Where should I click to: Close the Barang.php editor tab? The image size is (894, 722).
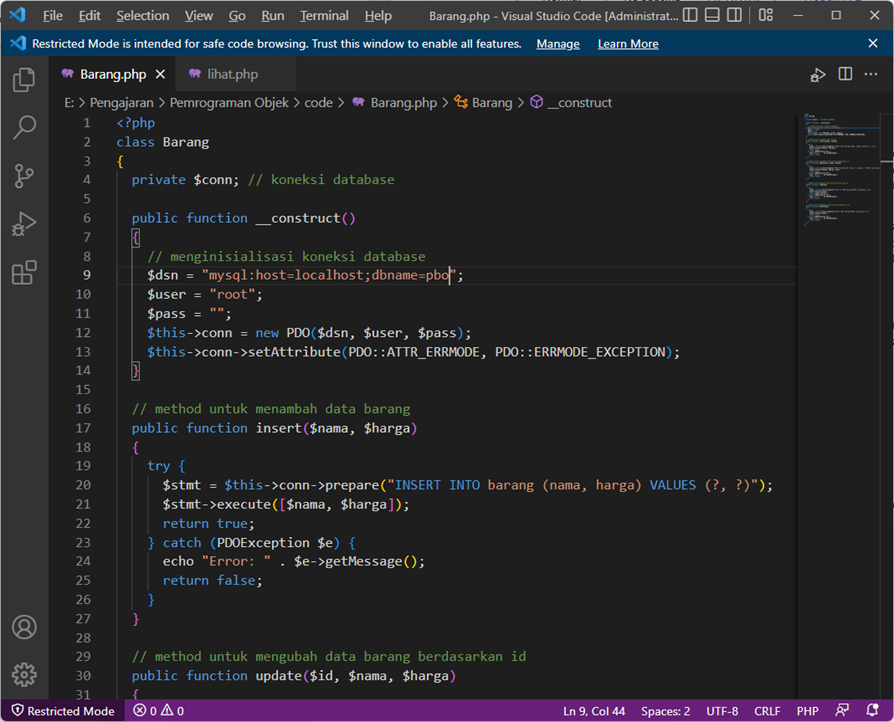point(161,74)
